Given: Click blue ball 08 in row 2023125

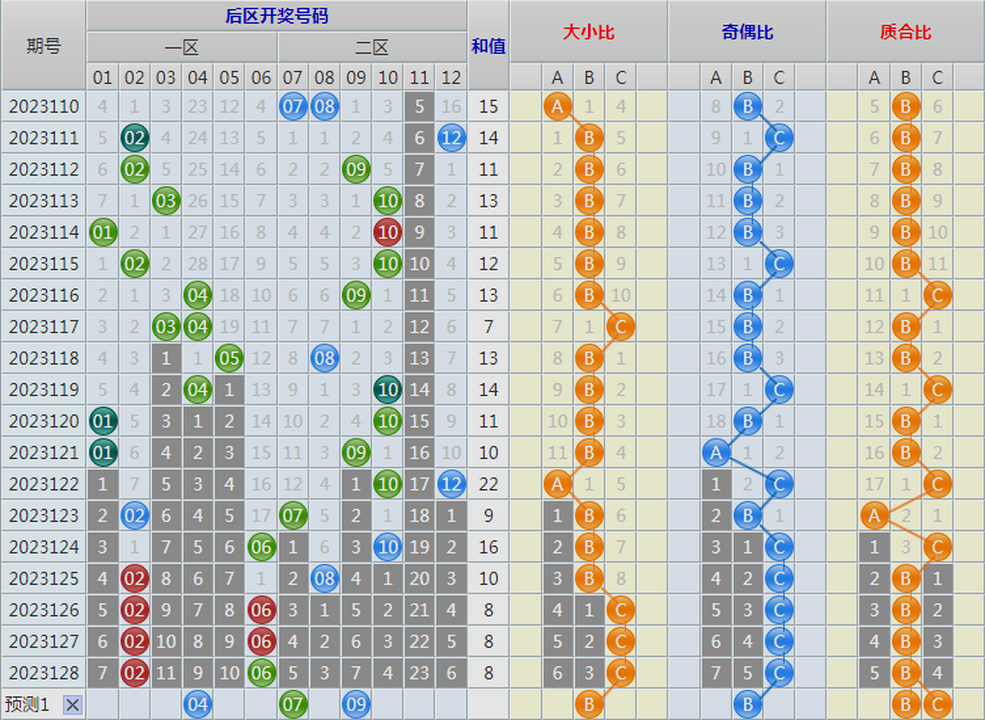Looking at the screenshot, I should 324,578.
